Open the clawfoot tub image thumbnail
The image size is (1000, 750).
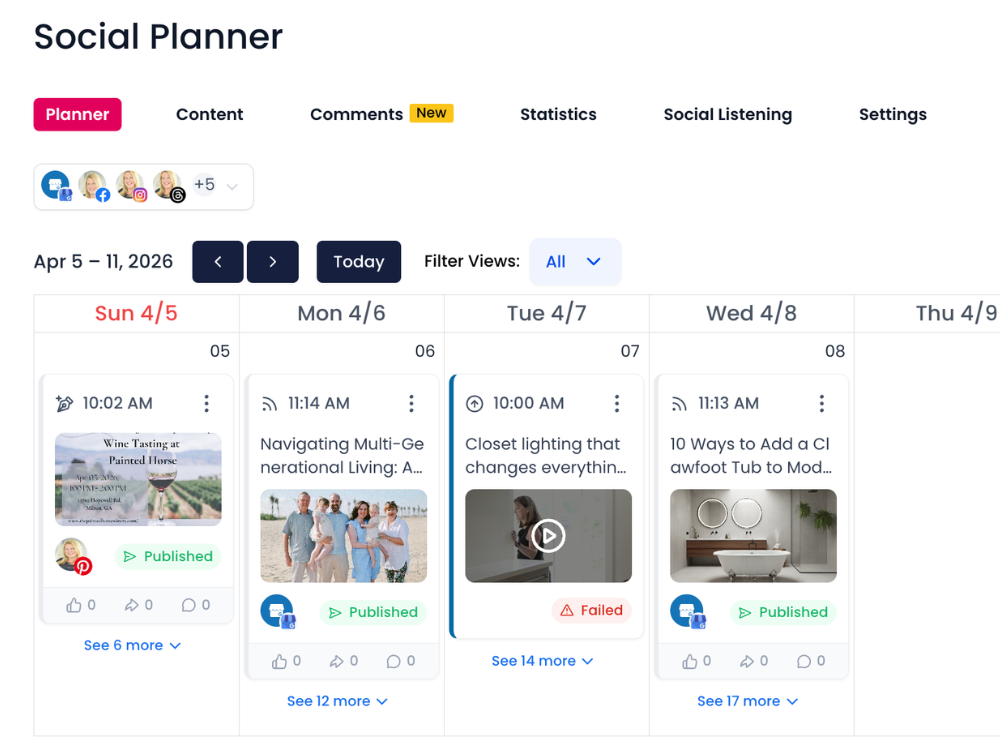tap(753, 536)
